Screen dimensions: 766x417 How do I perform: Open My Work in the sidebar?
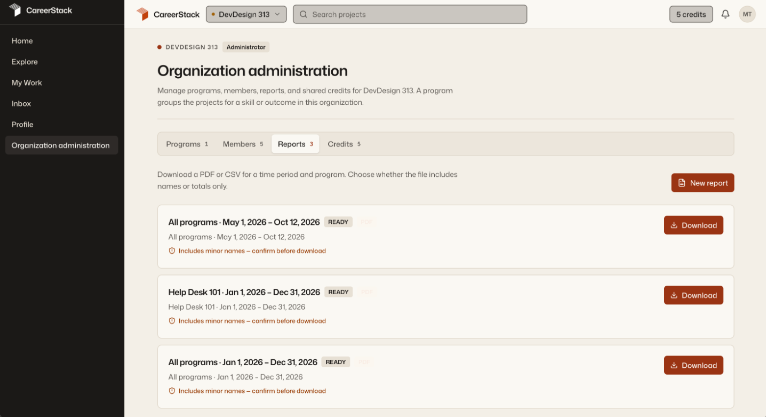point(26,83)
